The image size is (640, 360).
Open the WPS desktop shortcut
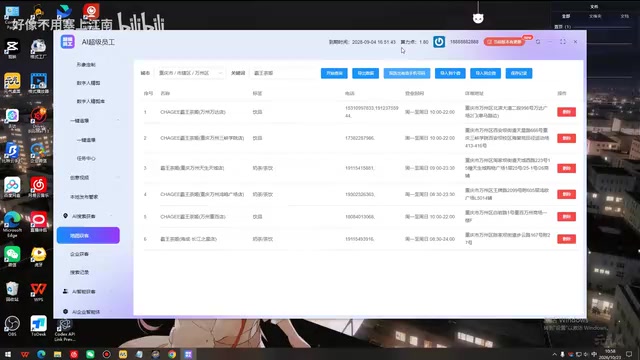click(38, 291)
